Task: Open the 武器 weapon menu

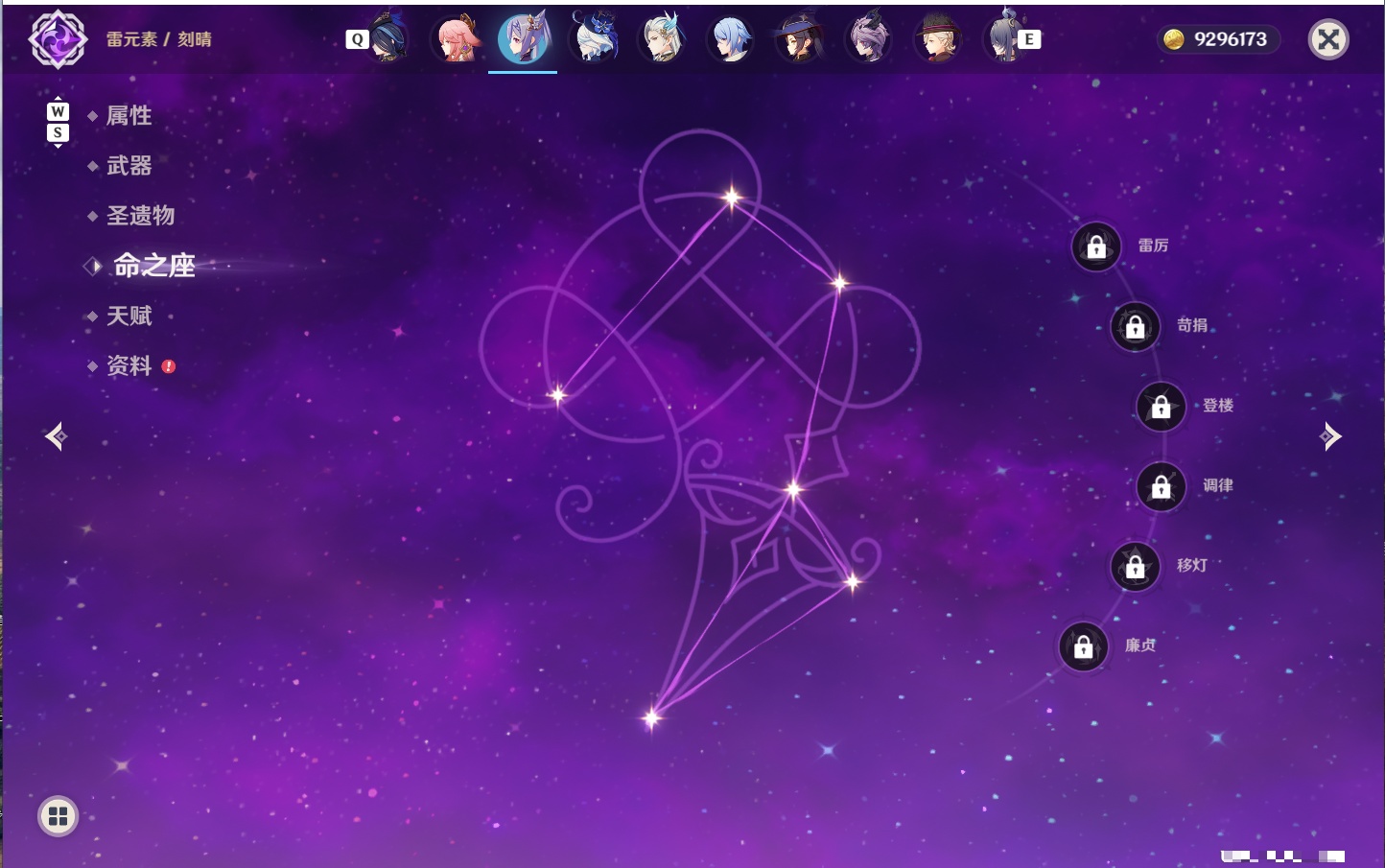Action: [129, 166]
